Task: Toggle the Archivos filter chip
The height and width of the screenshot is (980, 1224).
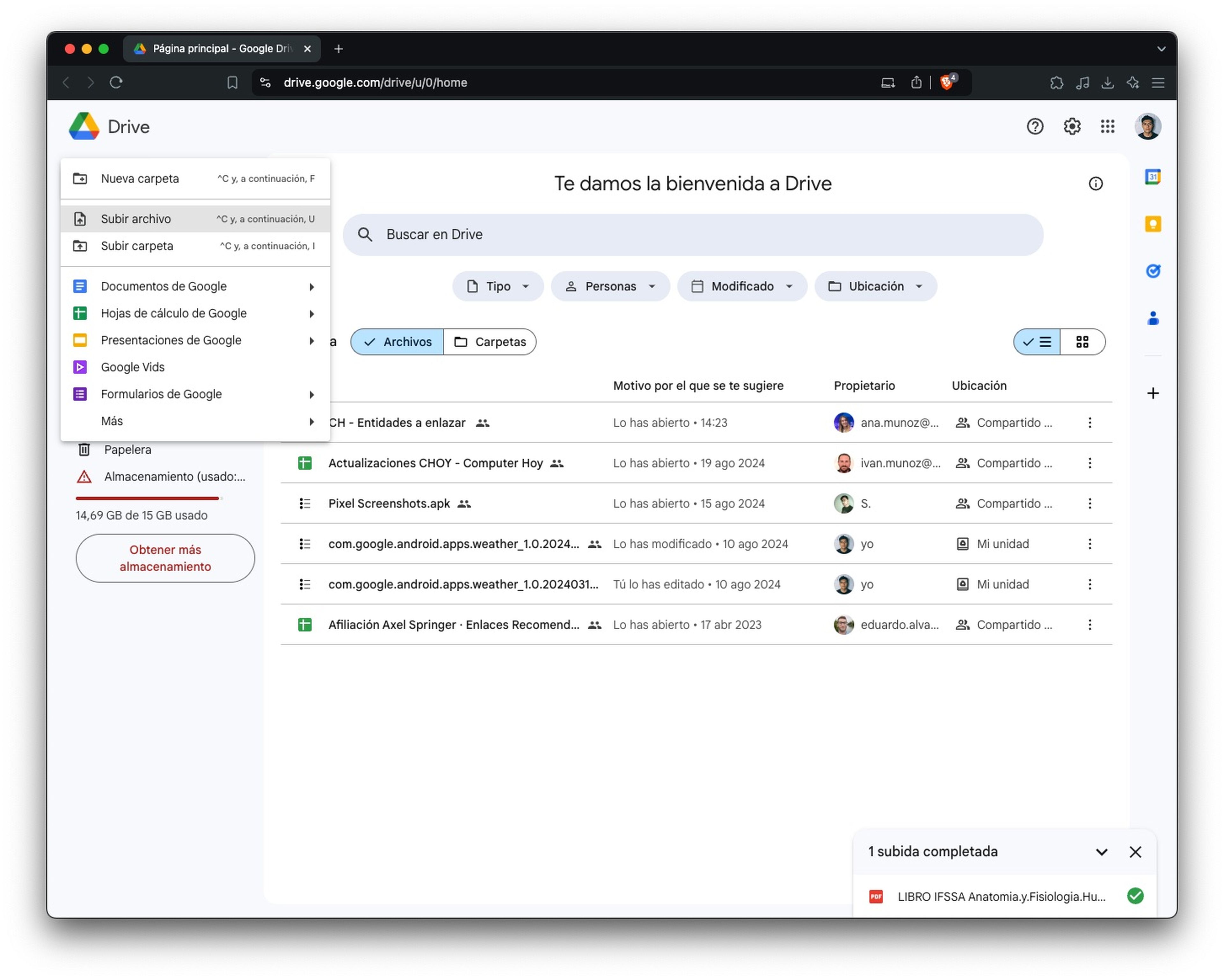Action: click(397, 342)
